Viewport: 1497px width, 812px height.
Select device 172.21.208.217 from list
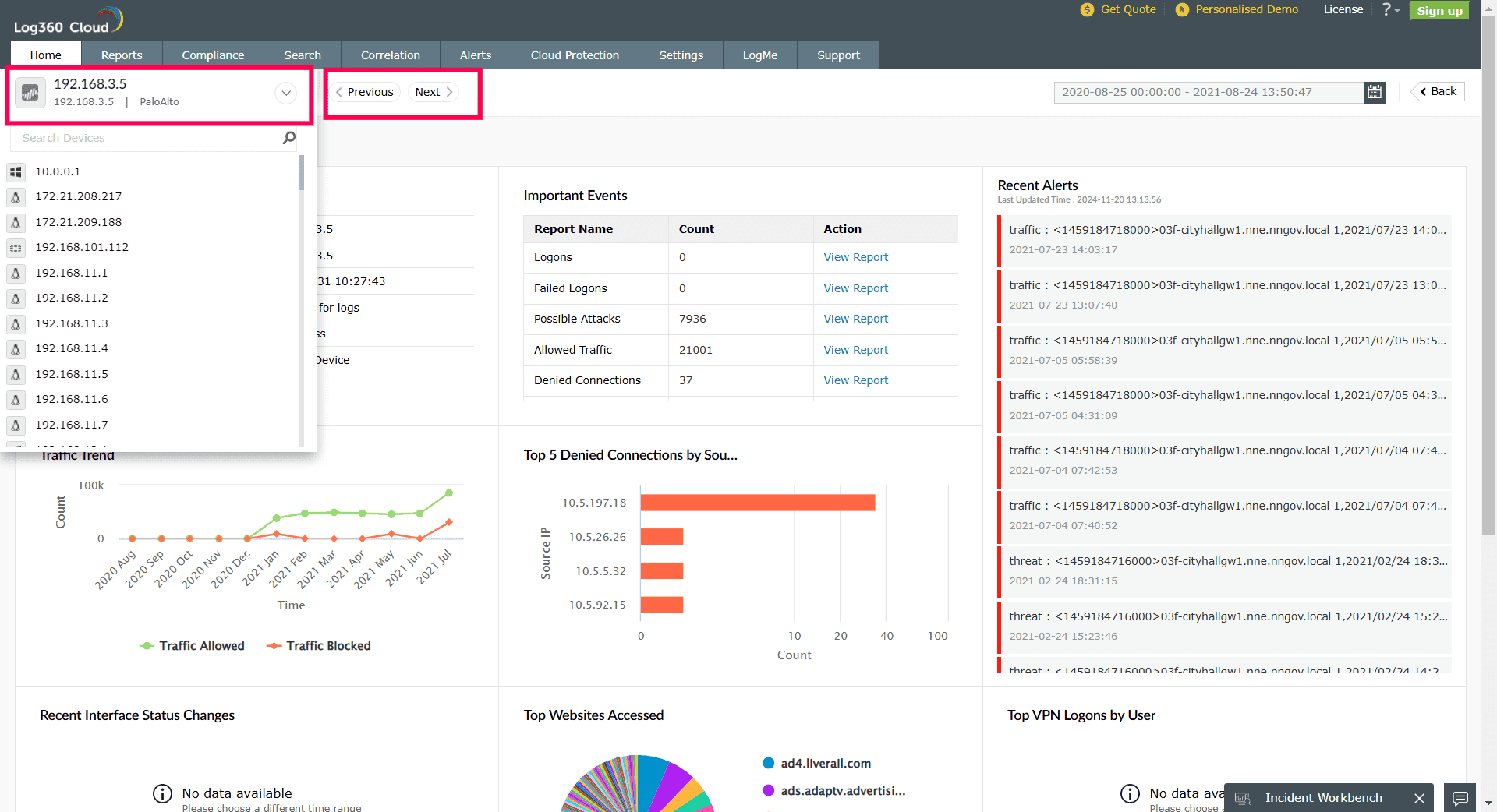point(78,197)
